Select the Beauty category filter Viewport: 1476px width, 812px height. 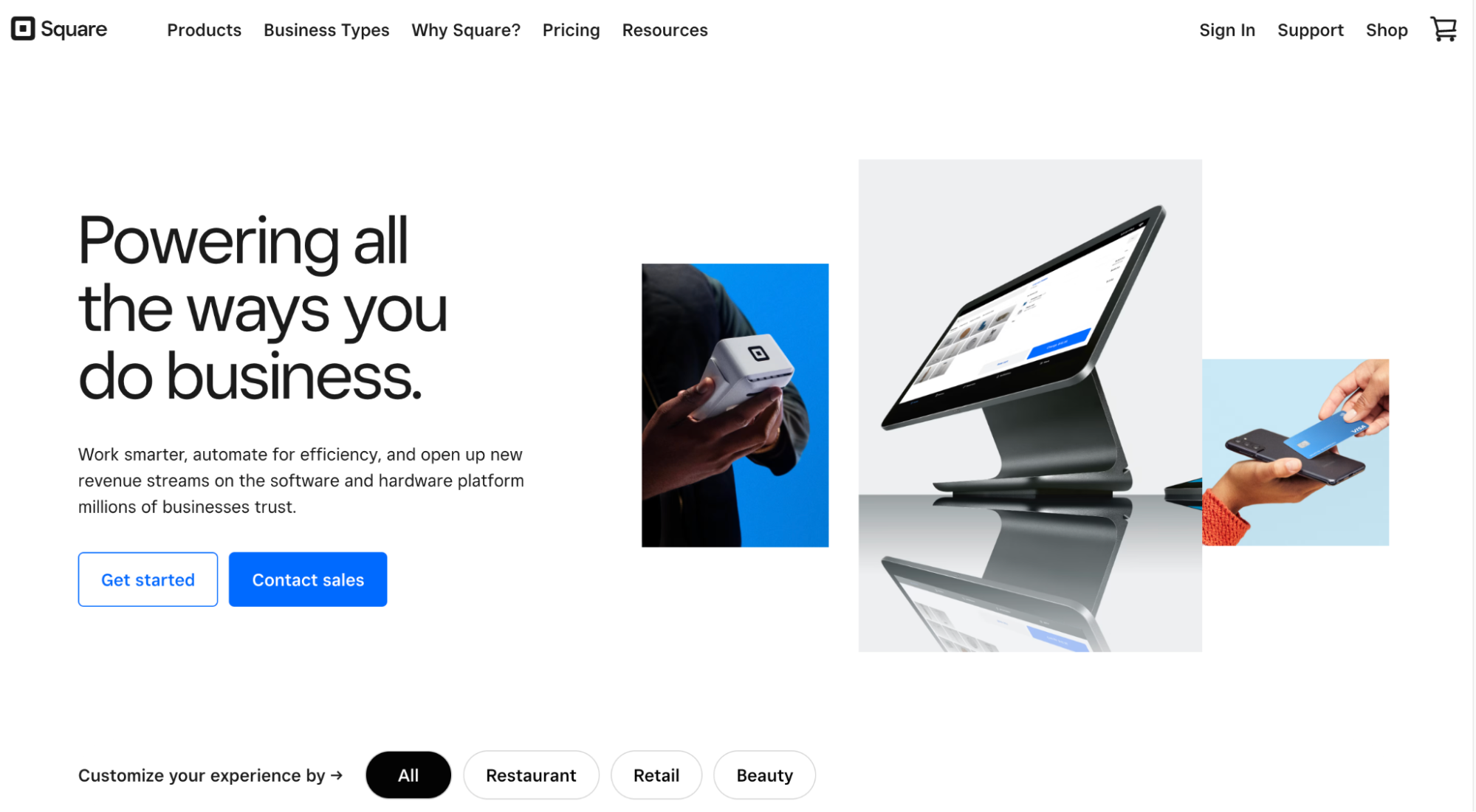pyautogui.click(x=764, y=775)
